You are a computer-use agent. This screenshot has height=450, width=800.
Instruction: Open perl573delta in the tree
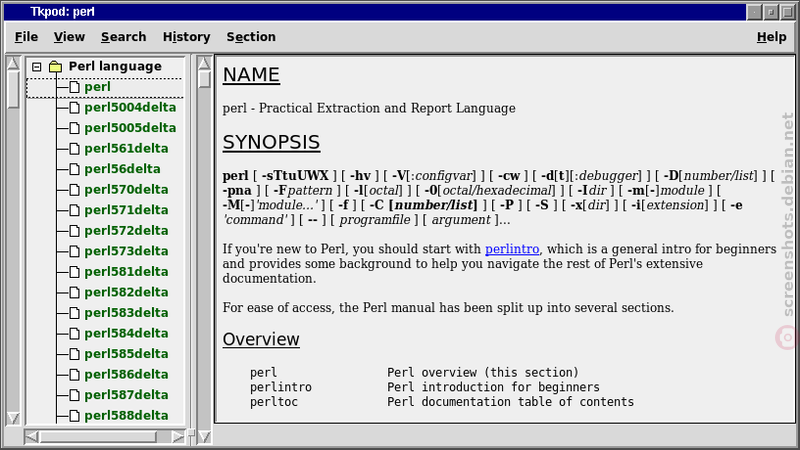pos(126,251)
